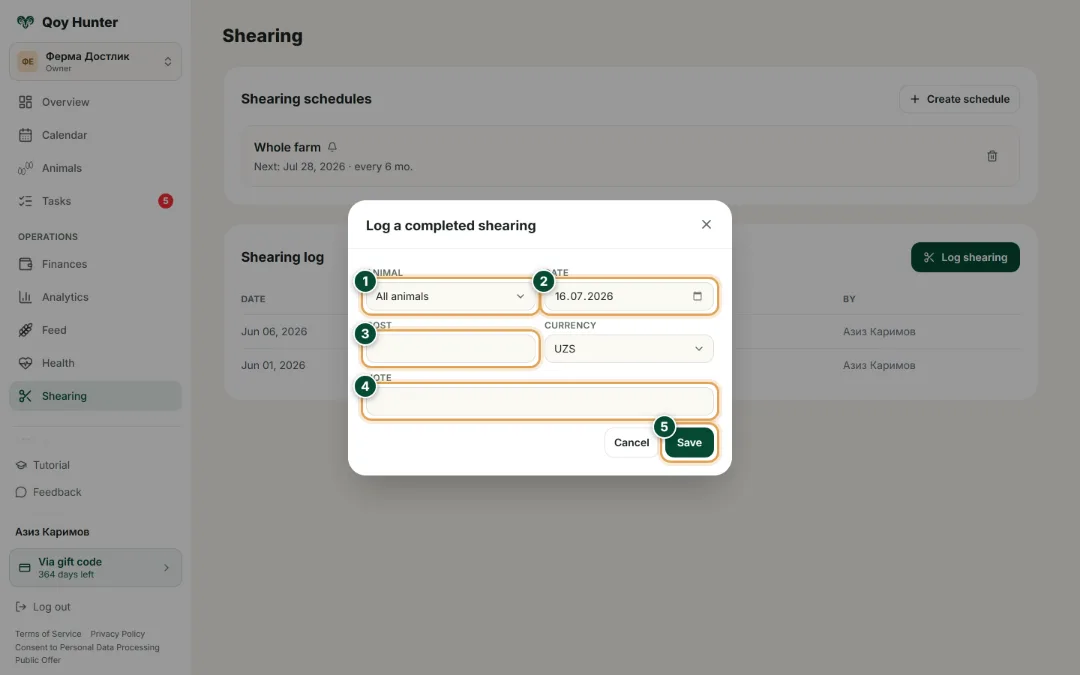Click the Feed wheat icon

(x=25, y=330)
